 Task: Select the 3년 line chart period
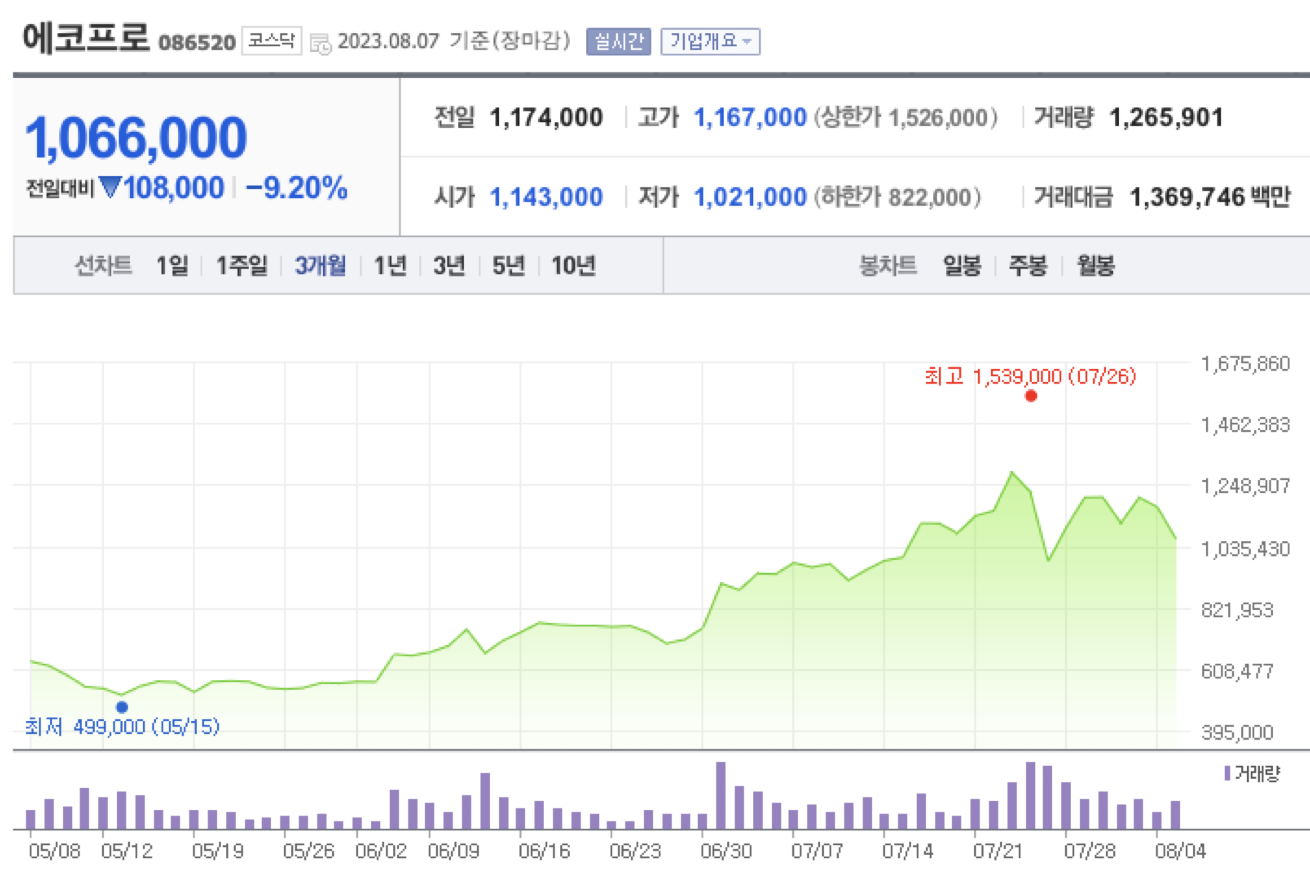coord(448,266)
